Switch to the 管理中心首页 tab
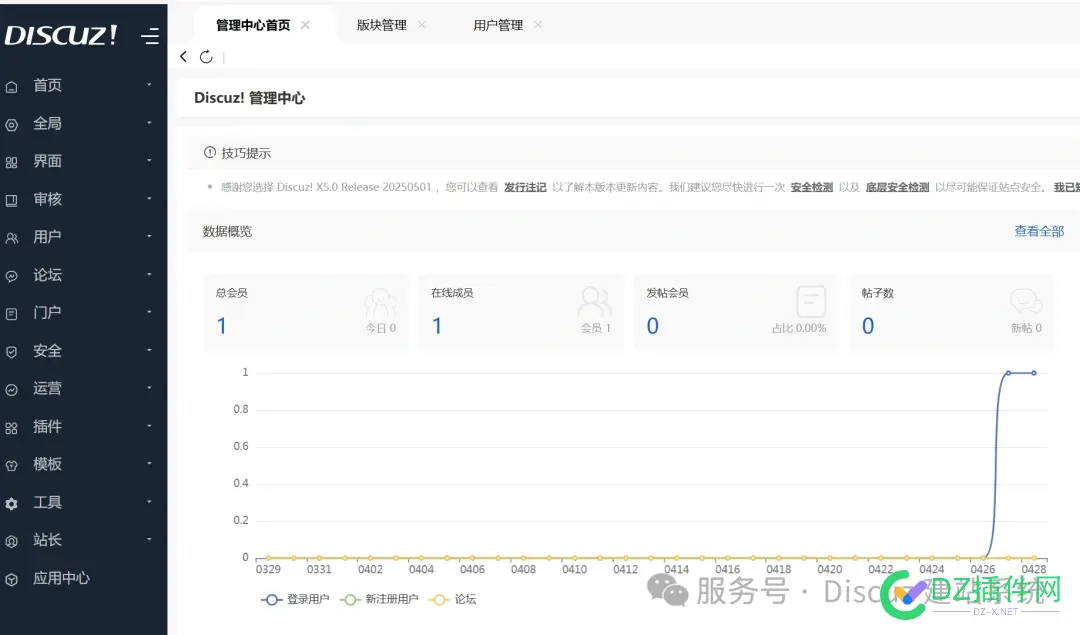This screenshot has width=1080, height=635. (253, 25)
